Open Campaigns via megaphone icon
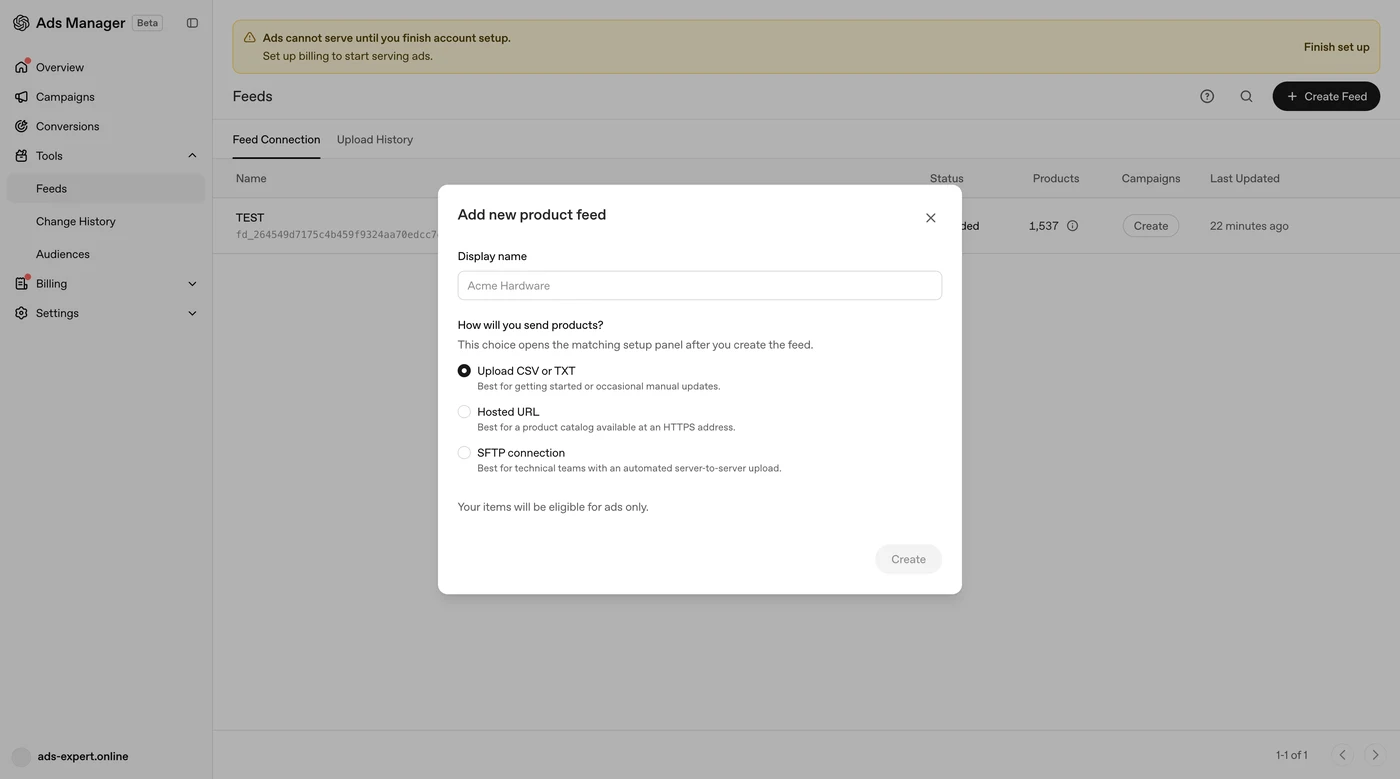 pyautogui.click(x=21, y=97)
